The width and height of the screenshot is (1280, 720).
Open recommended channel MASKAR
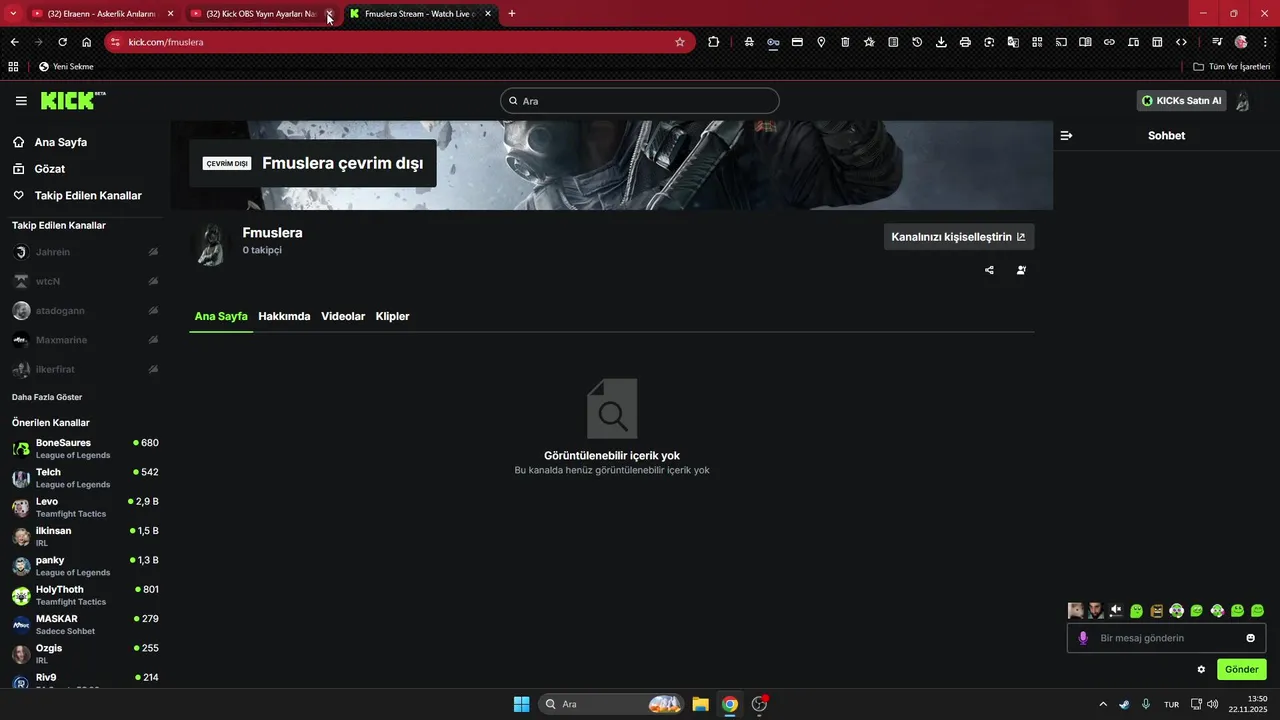(85, 625)
